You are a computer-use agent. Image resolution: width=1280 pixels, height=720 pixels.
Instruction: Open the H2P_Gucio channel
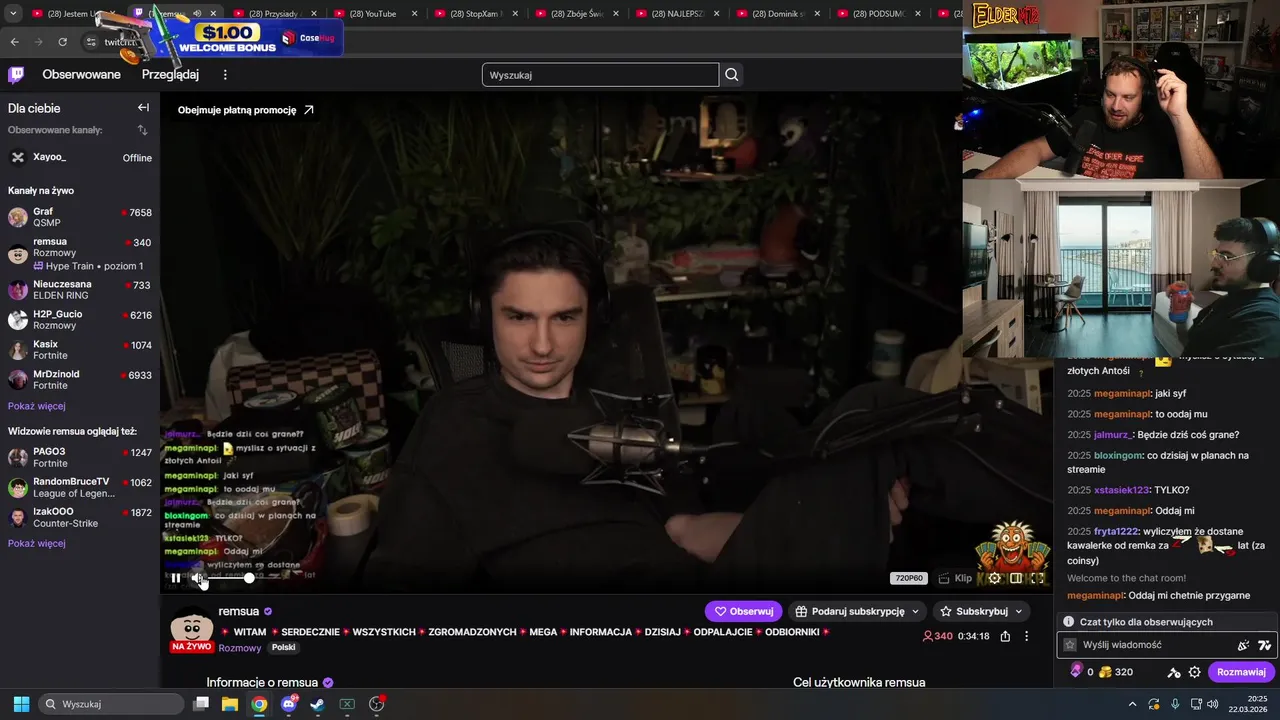click(80, 319)
